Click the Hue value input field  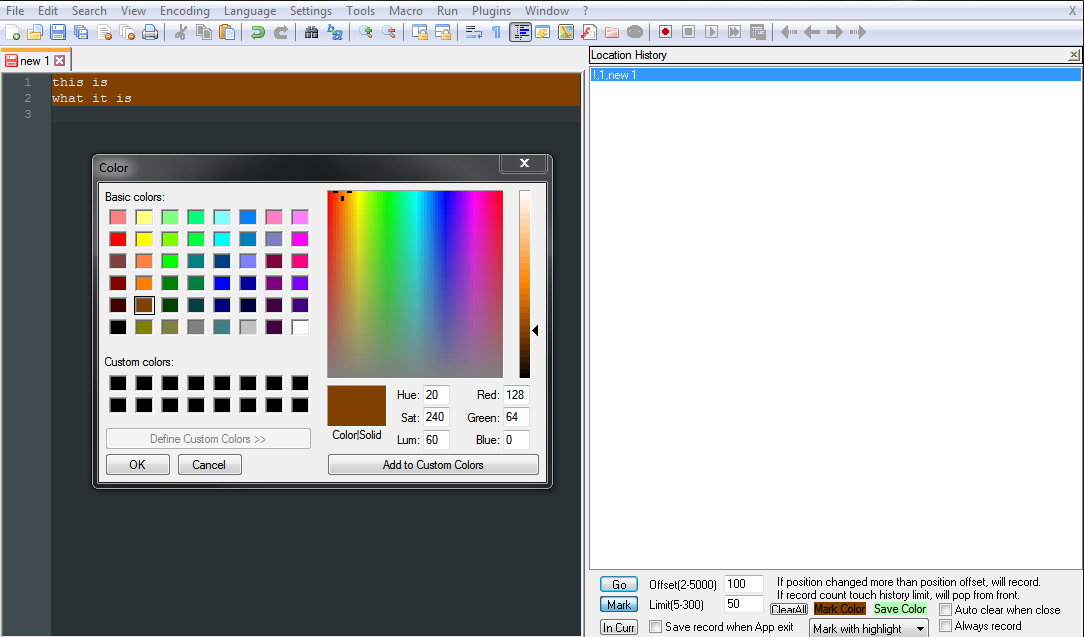[x=436, y=395]
